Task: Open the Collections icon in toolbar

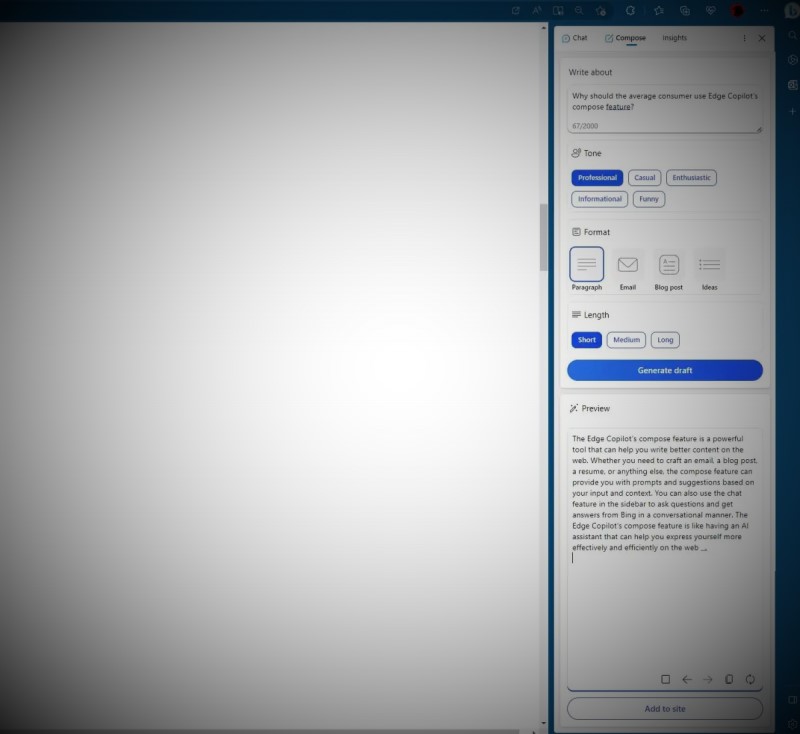Action: pos(685,11)
